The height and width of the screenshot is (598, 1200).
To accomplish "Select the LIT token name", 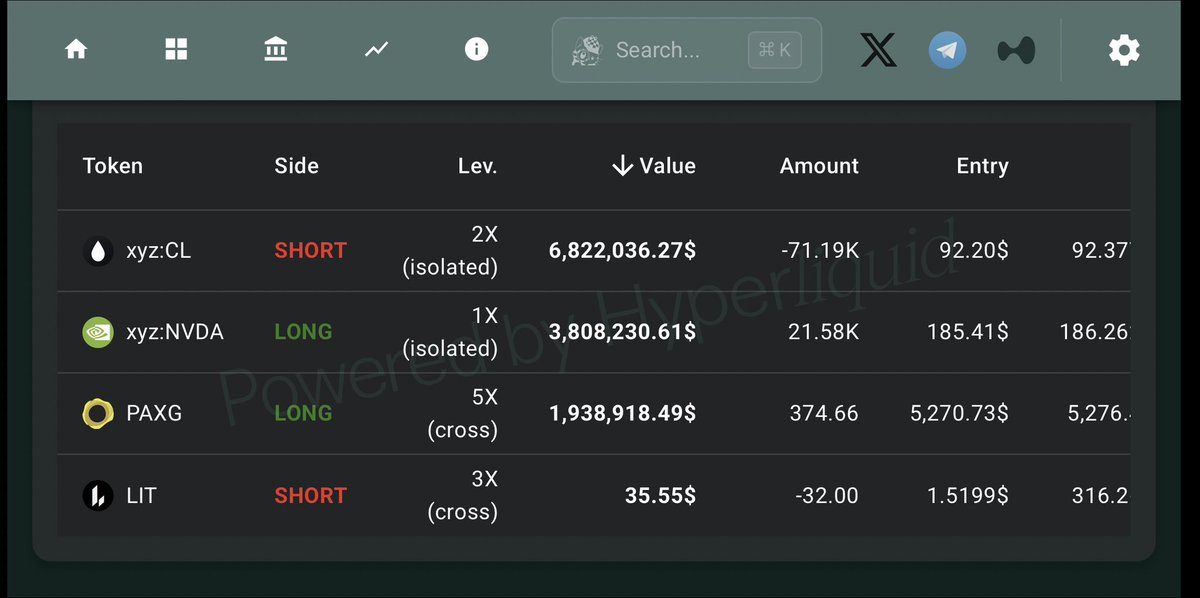I will click(x=141, y=495).
